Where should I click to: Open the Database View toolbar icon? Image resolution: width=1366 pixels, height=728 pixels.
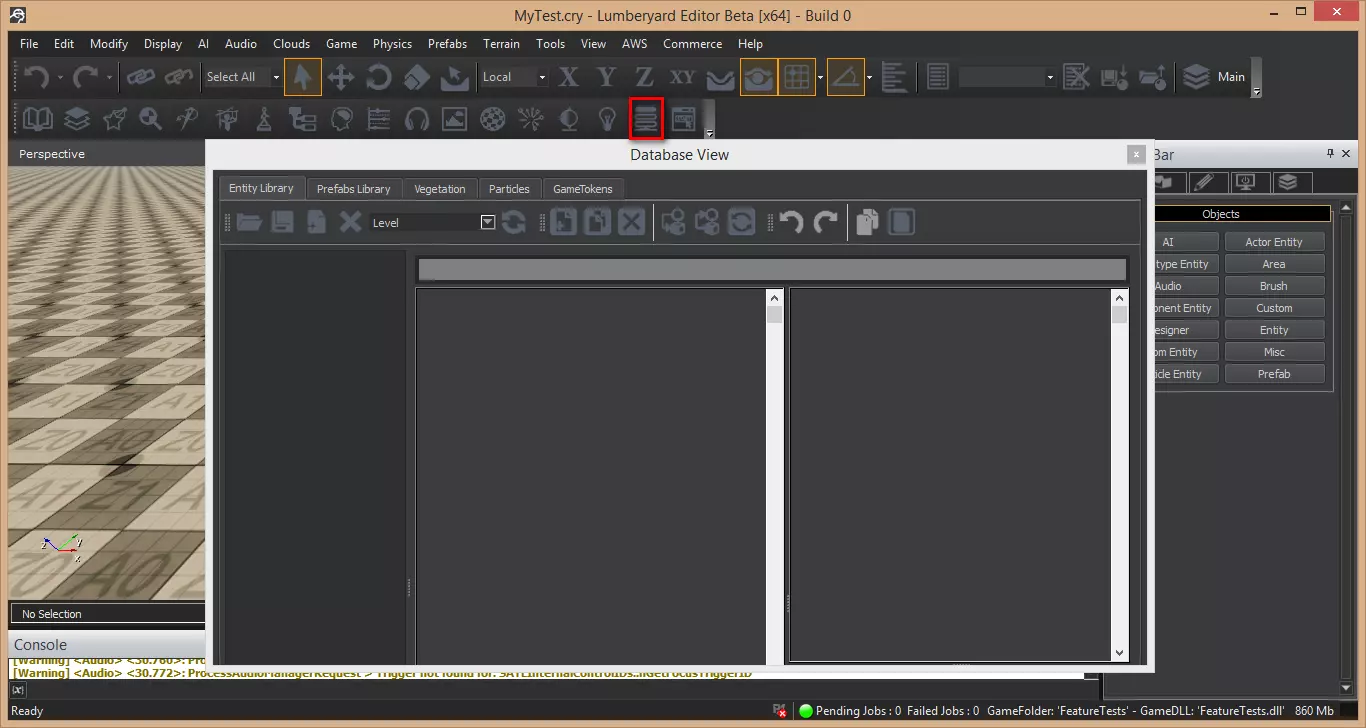pos(646,119)
